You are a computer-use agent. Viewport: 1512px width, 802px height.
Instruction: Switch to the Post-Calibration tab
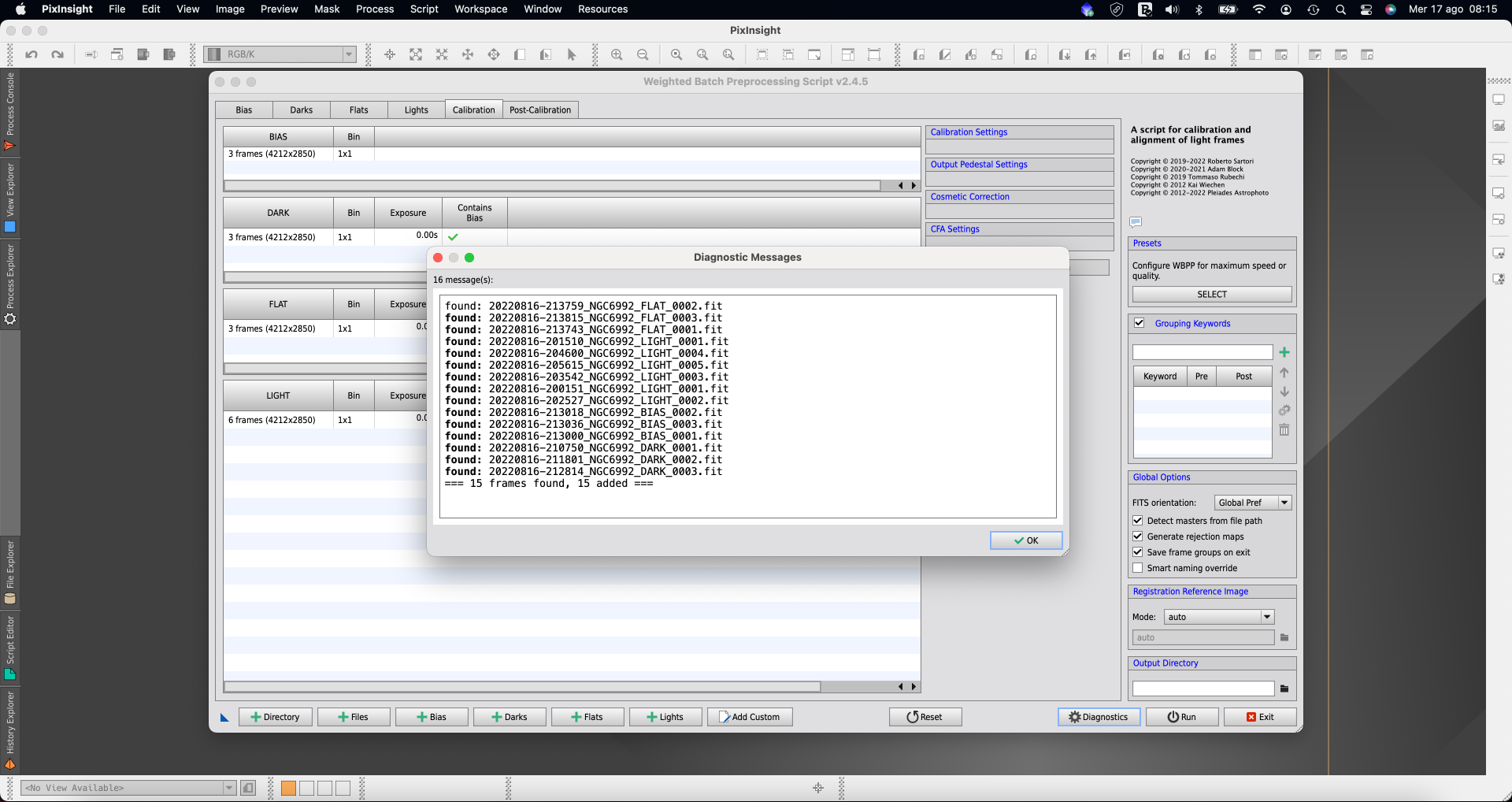(540, 110)
